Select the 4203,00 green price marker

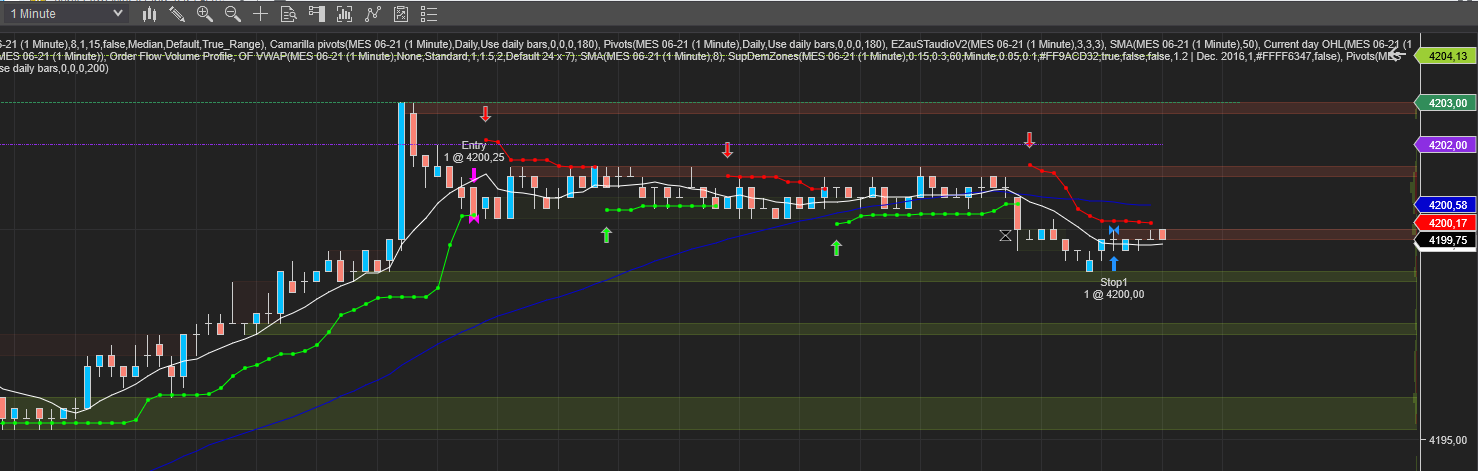[x=1446, y=102]
